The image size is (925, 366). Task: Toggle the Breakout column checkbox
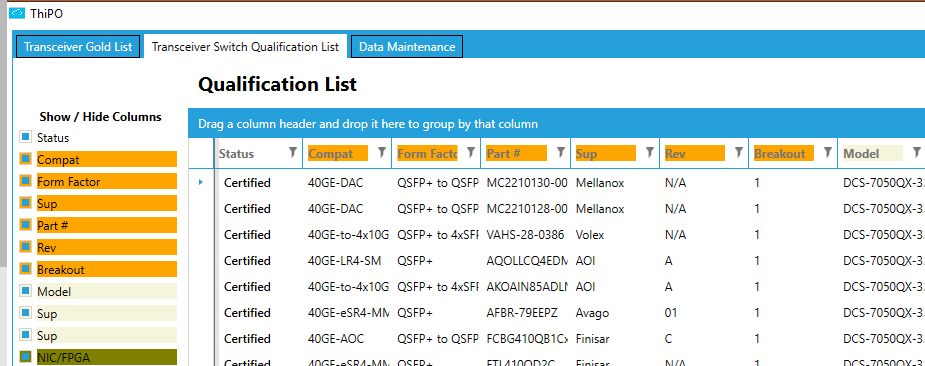click(x=25, y=269)
